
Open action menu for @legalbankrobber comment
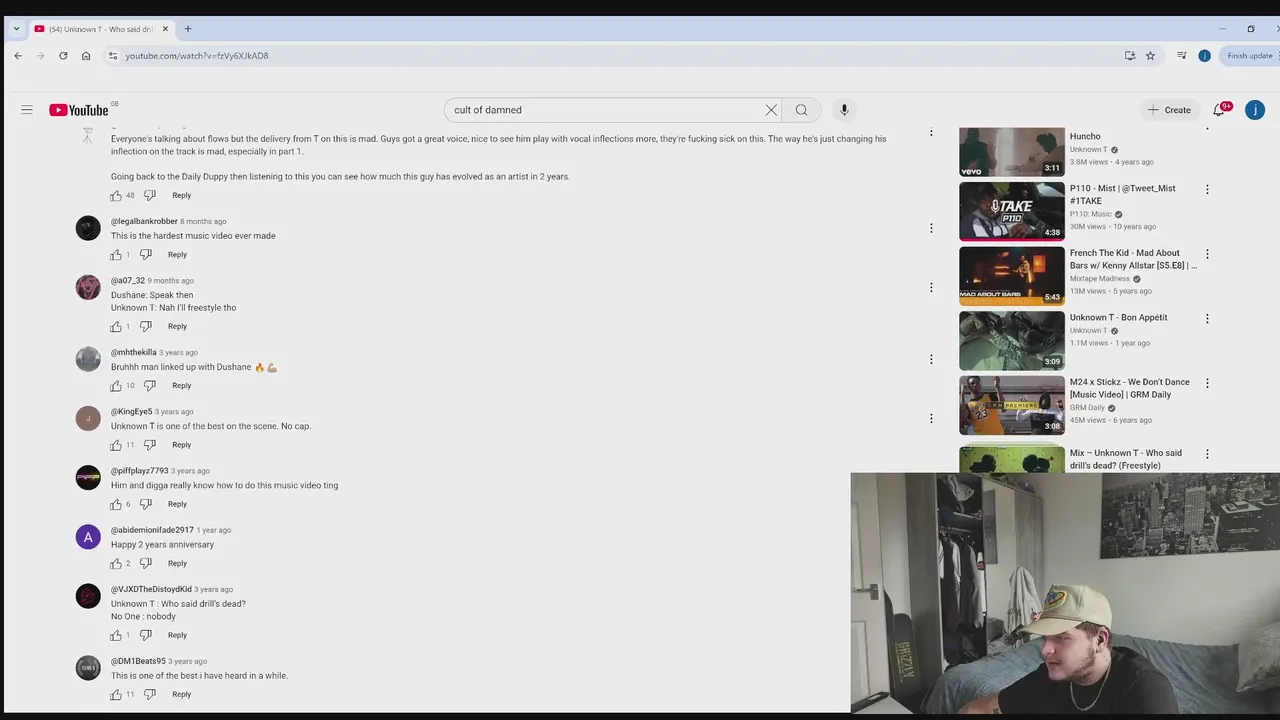coord(931,228)
